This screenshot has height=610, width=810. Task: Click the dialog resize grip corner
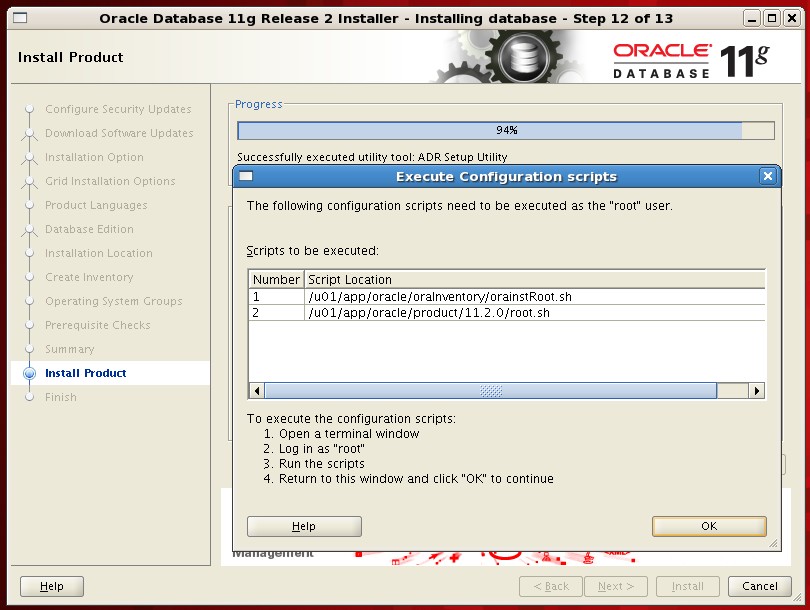[773, 543]
